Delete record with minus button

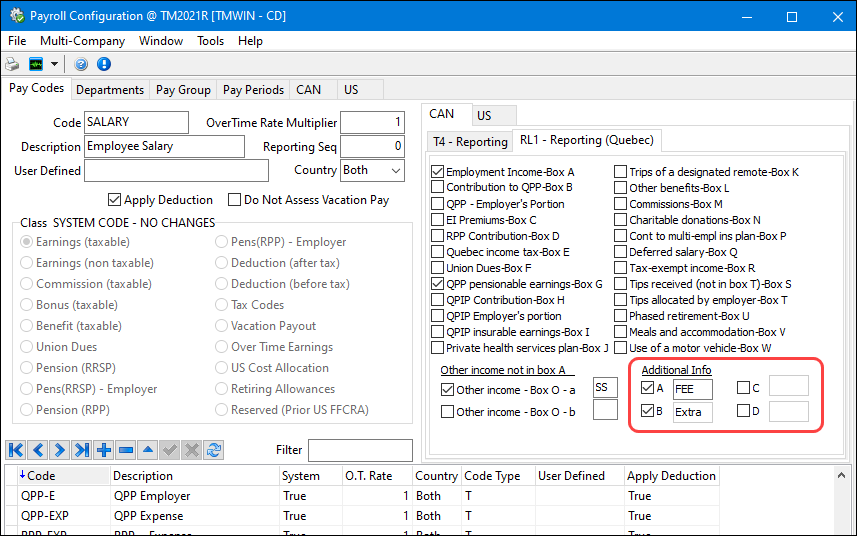click(x=126, y=450)
